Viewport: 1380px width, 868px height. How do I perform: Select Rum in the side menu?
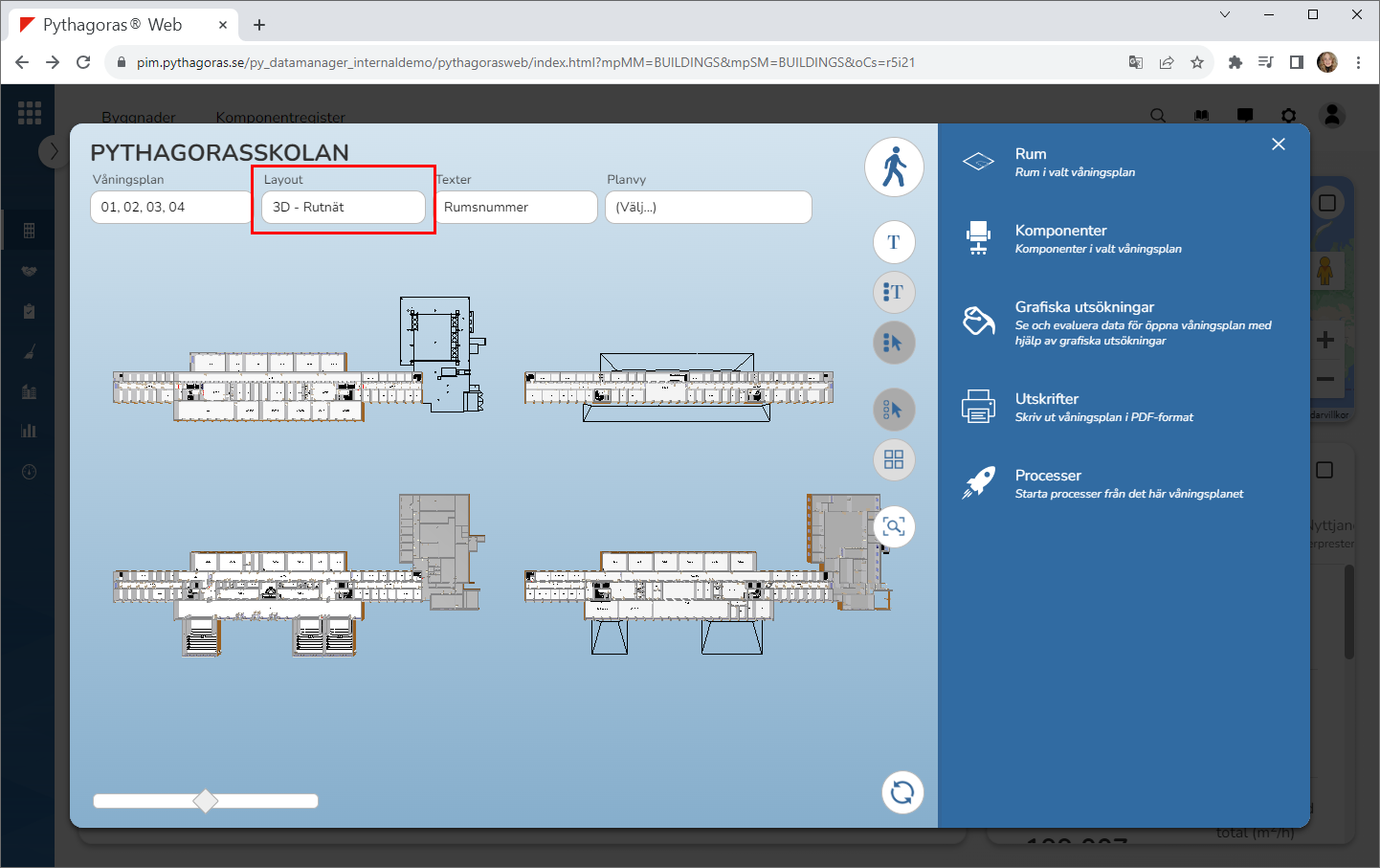pos(1031,154)
